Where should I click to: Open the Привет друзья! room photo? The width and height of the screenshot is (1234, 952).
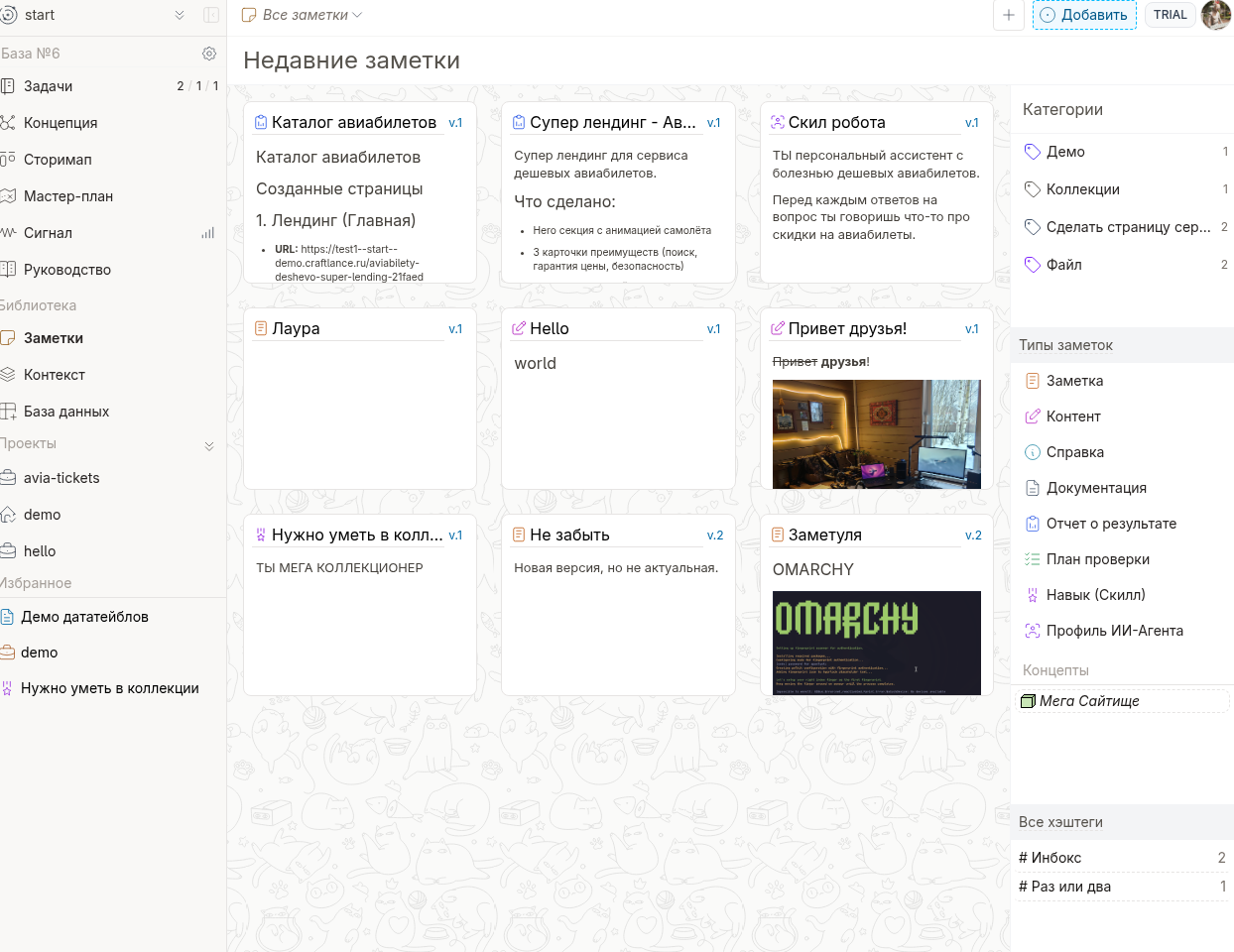pyautogui.click(x=876, y=433)
